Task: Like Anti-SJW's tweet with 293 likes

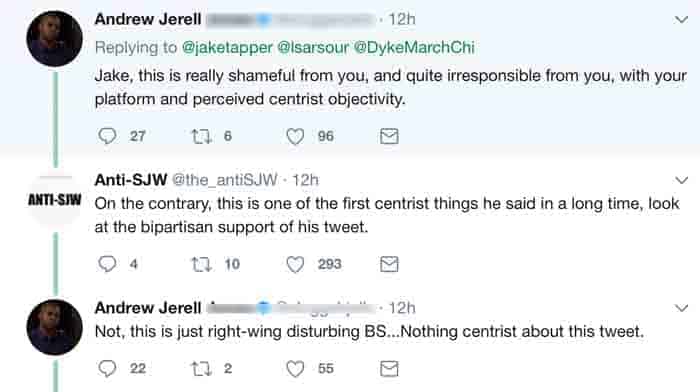Action: point(295,264)
